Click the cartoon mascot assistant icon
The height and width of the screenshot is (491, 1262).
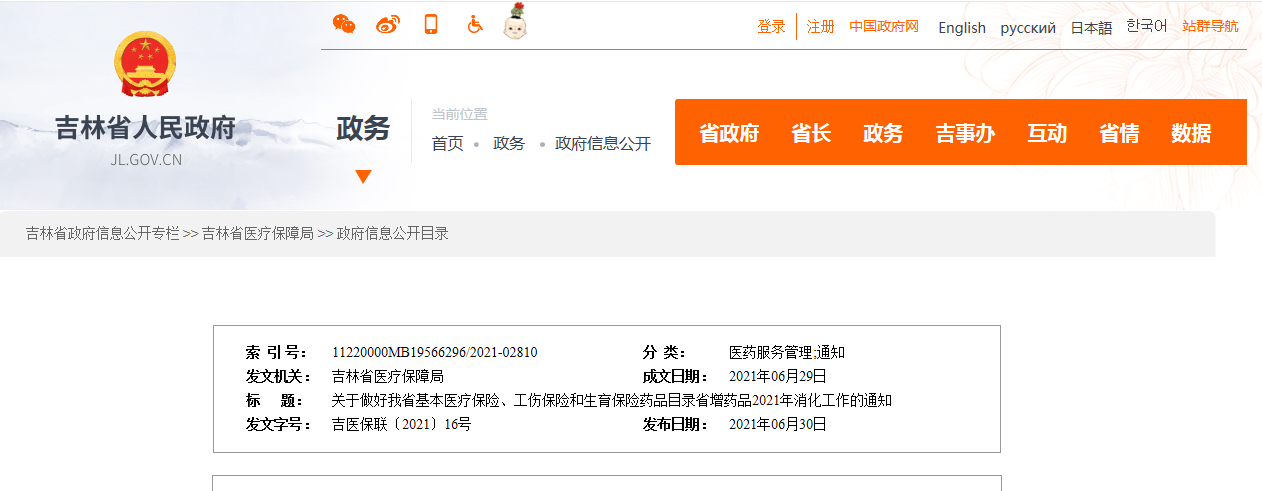pos(516,22)
